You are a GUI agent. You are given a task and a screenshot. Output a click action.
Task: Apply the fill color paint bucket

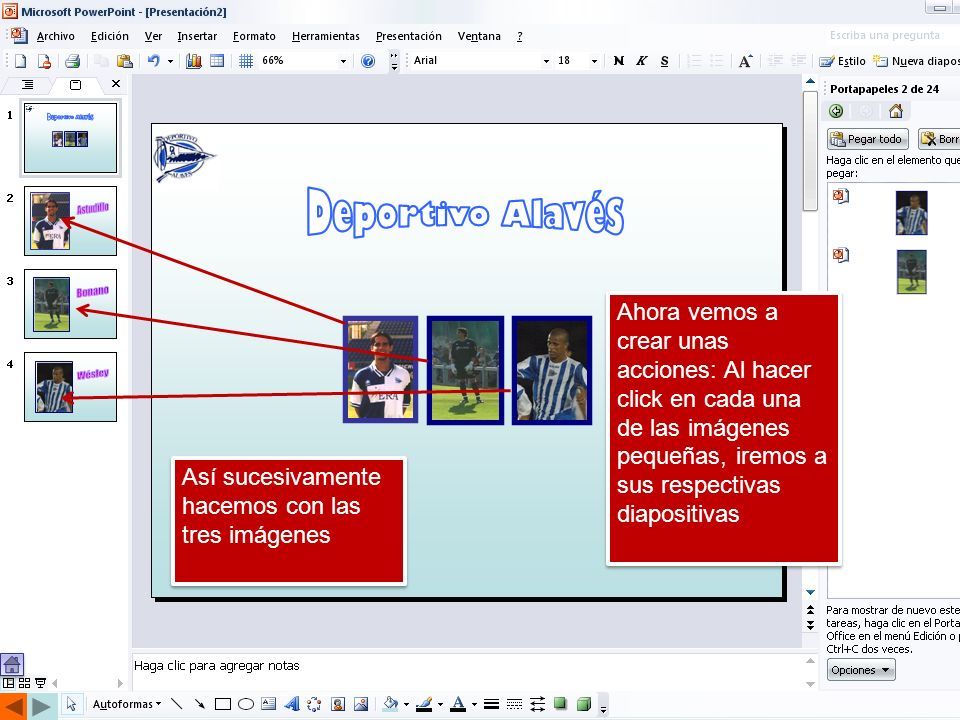tap(390, 704)
